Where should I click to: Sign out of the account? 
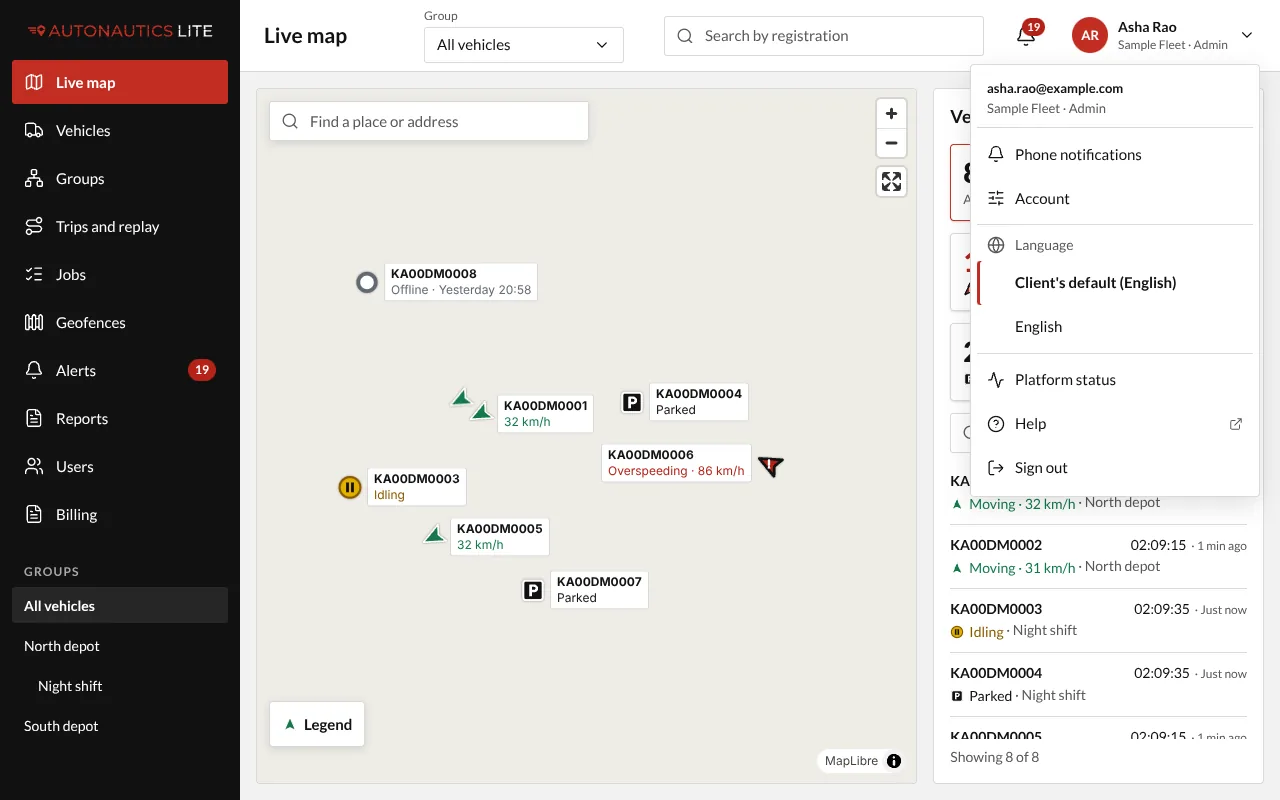click(x=1115, y=468)
